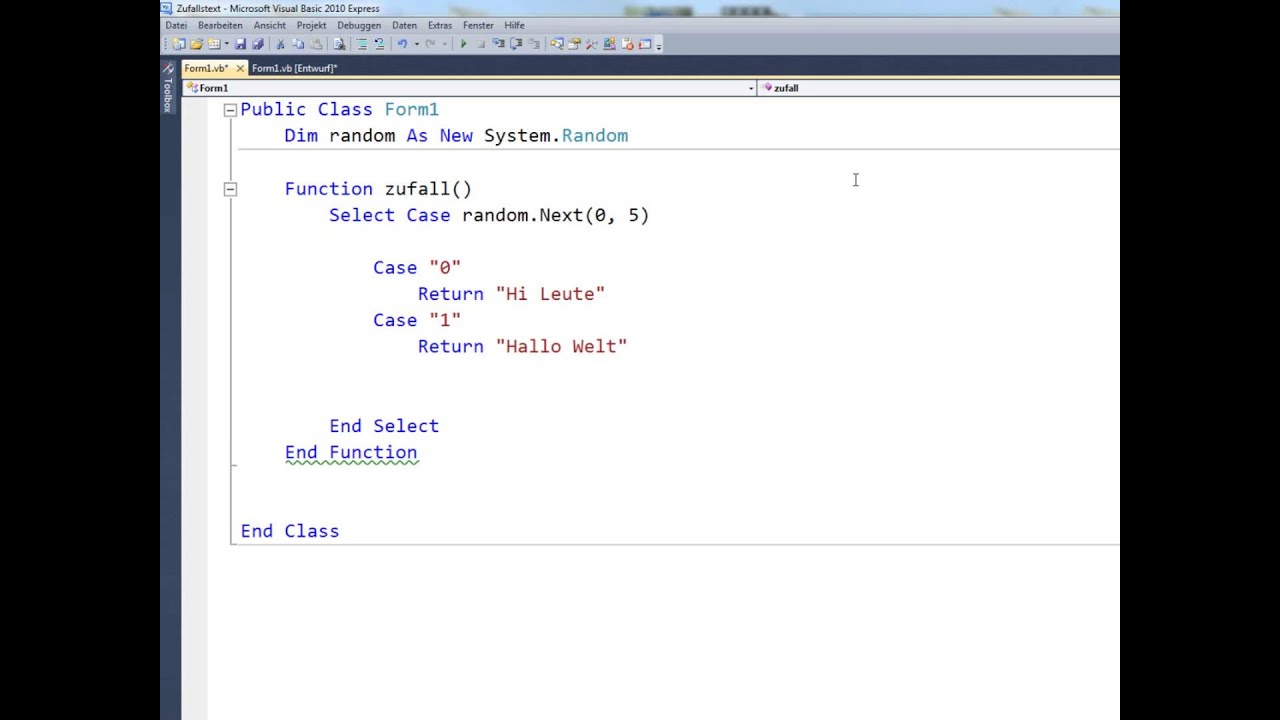Expand the collapsed Toolbox side panel

(168, 88)
